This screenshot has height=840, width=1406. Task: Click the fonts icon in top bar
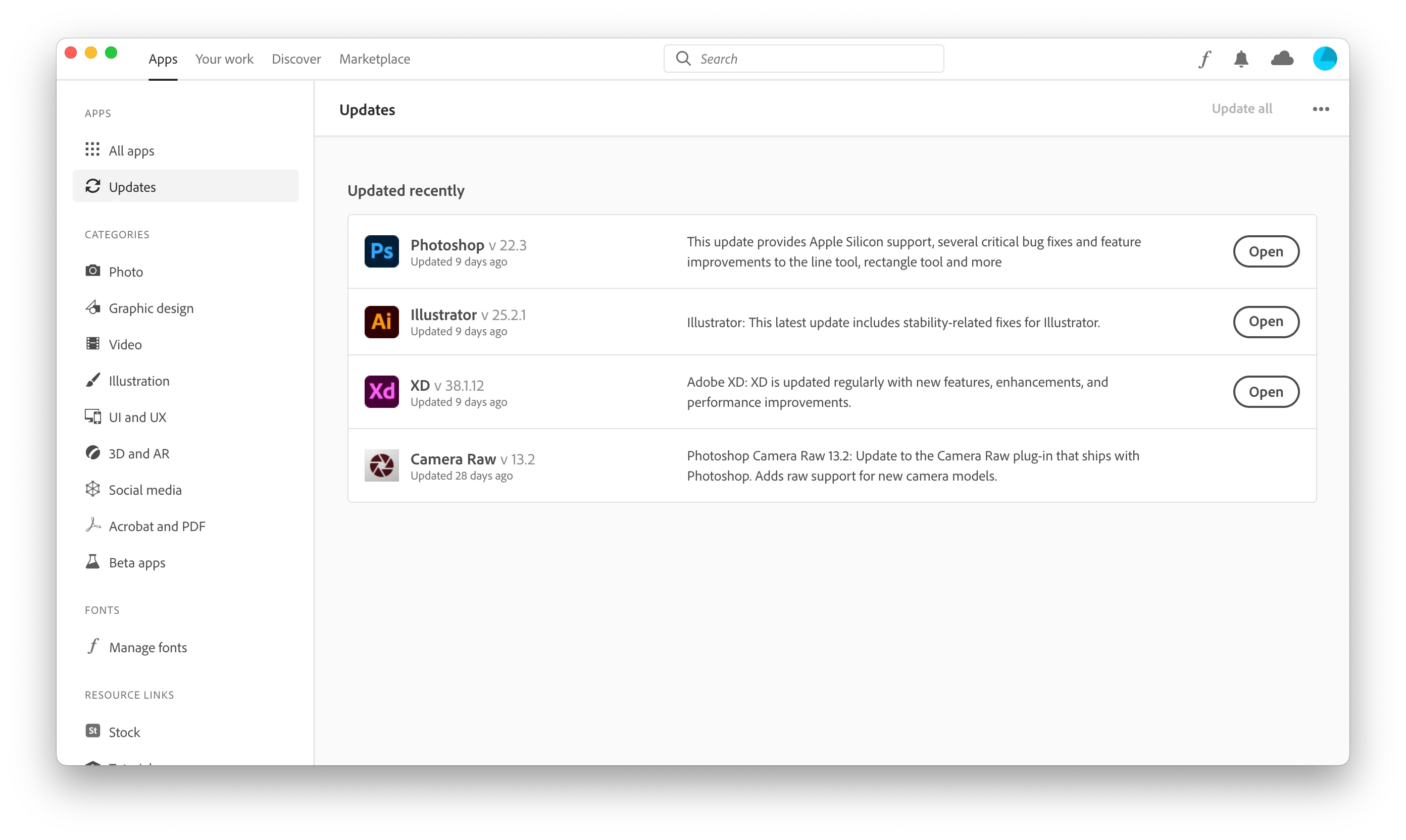point(1204,59)
